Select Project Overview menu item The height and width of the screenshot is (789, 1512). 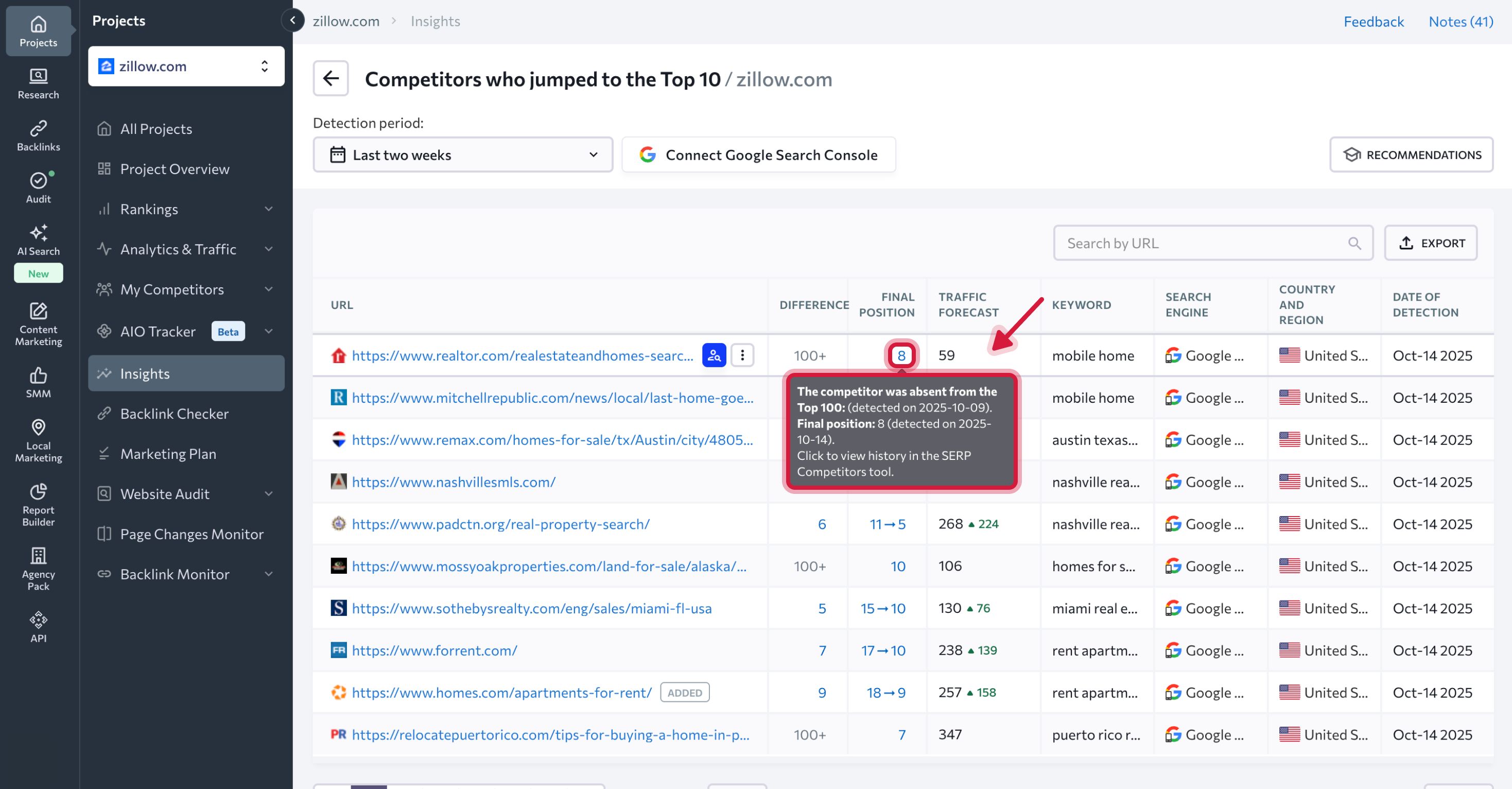(x=175, y=169)
